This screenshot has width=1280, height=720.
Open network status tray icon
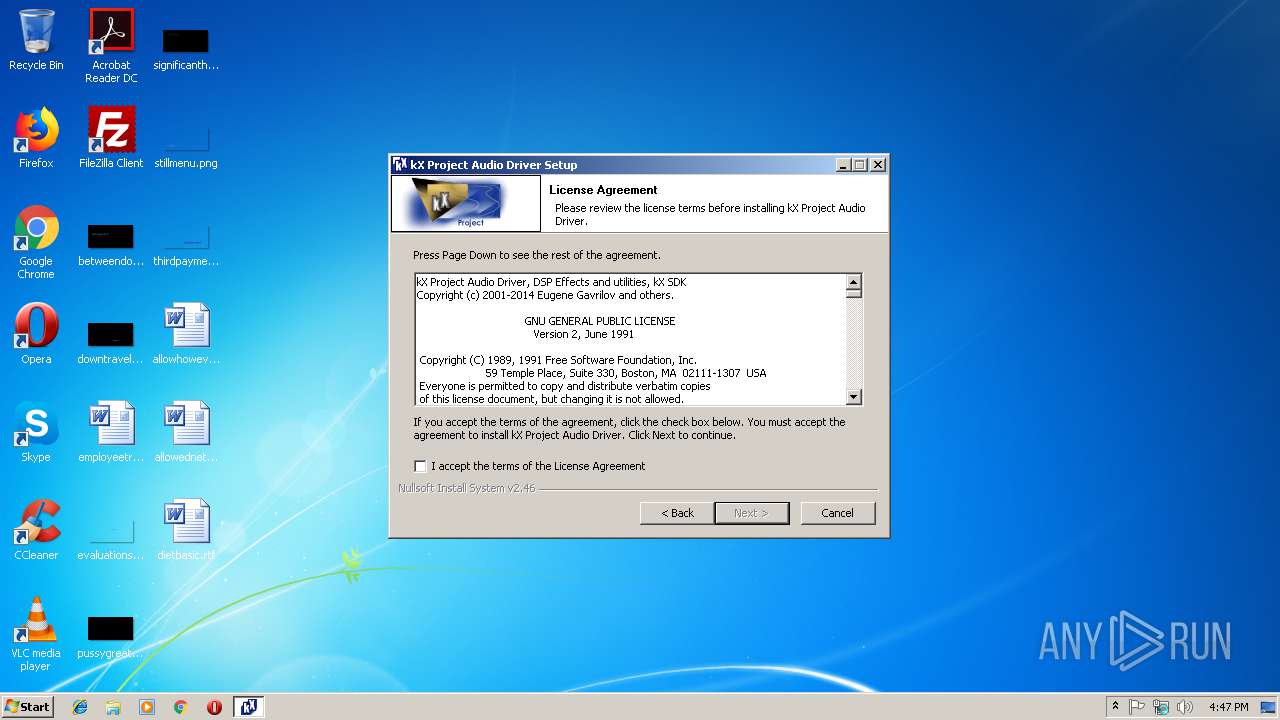coord(1161,707)
